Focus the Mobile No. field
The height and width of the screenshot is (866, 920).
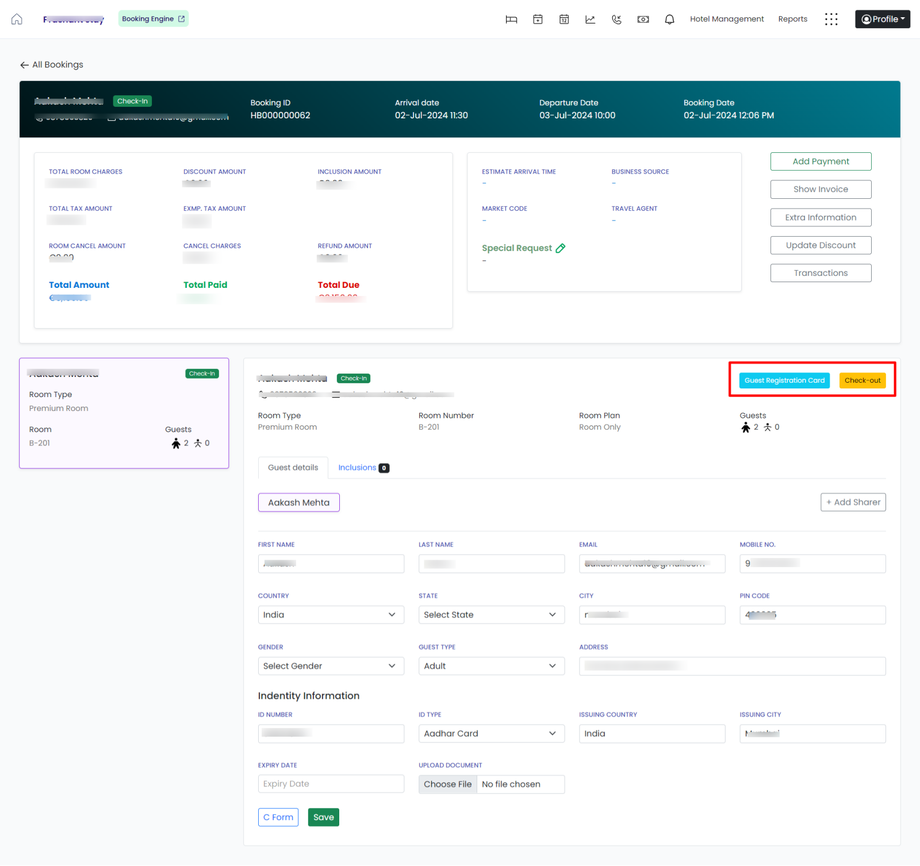[x=812, y=564]
